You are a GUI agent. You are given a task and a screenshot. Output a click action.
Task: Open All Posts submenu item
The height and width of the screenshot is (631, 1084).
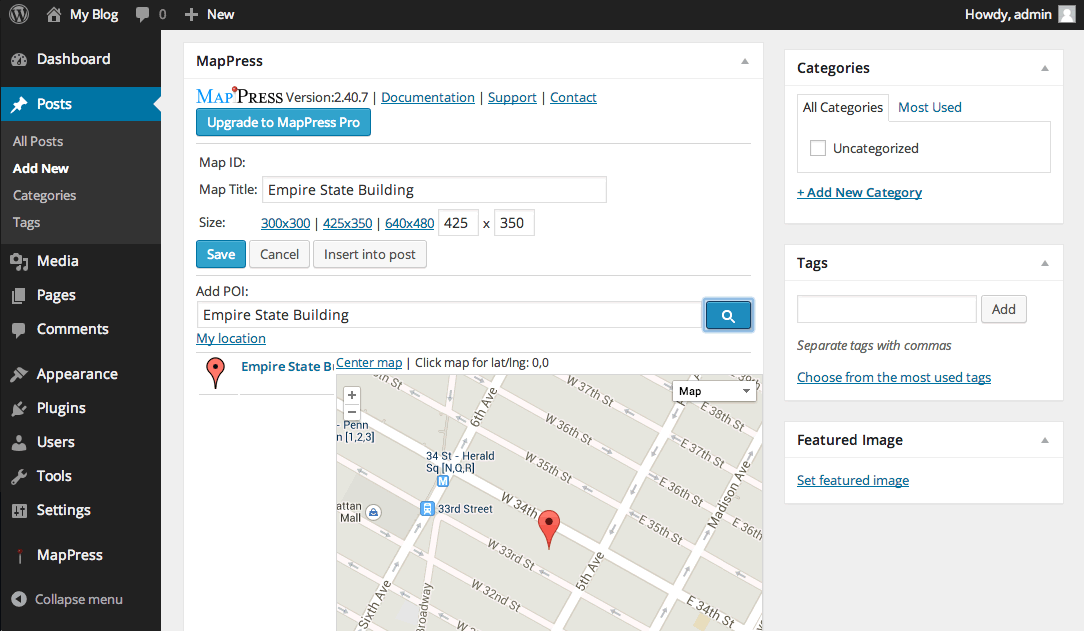[38, 141]
